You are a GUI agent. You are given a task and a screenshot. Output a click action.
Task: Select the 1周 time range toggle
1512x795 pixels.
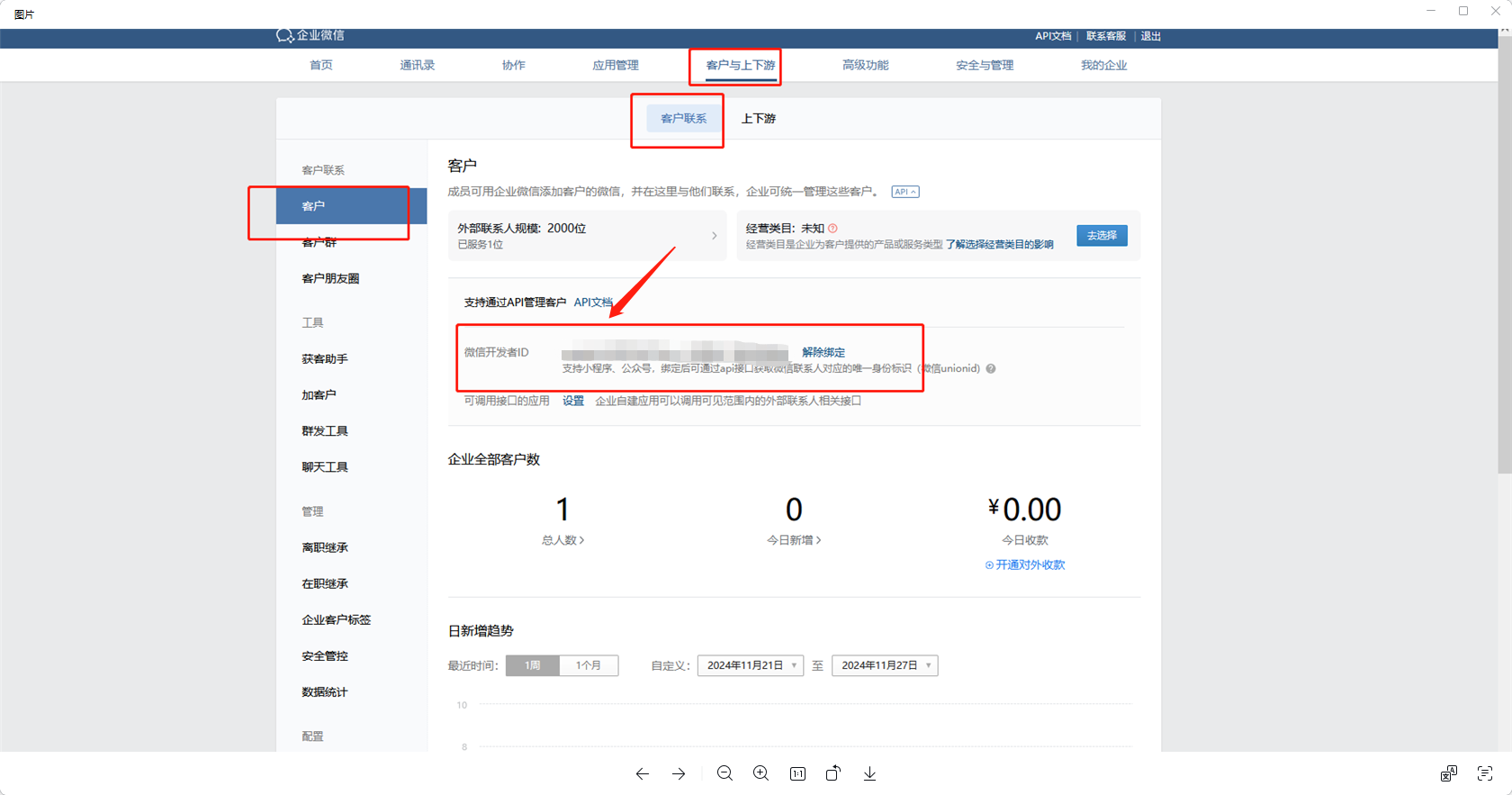pyautogui.click(x=533, y=665)
